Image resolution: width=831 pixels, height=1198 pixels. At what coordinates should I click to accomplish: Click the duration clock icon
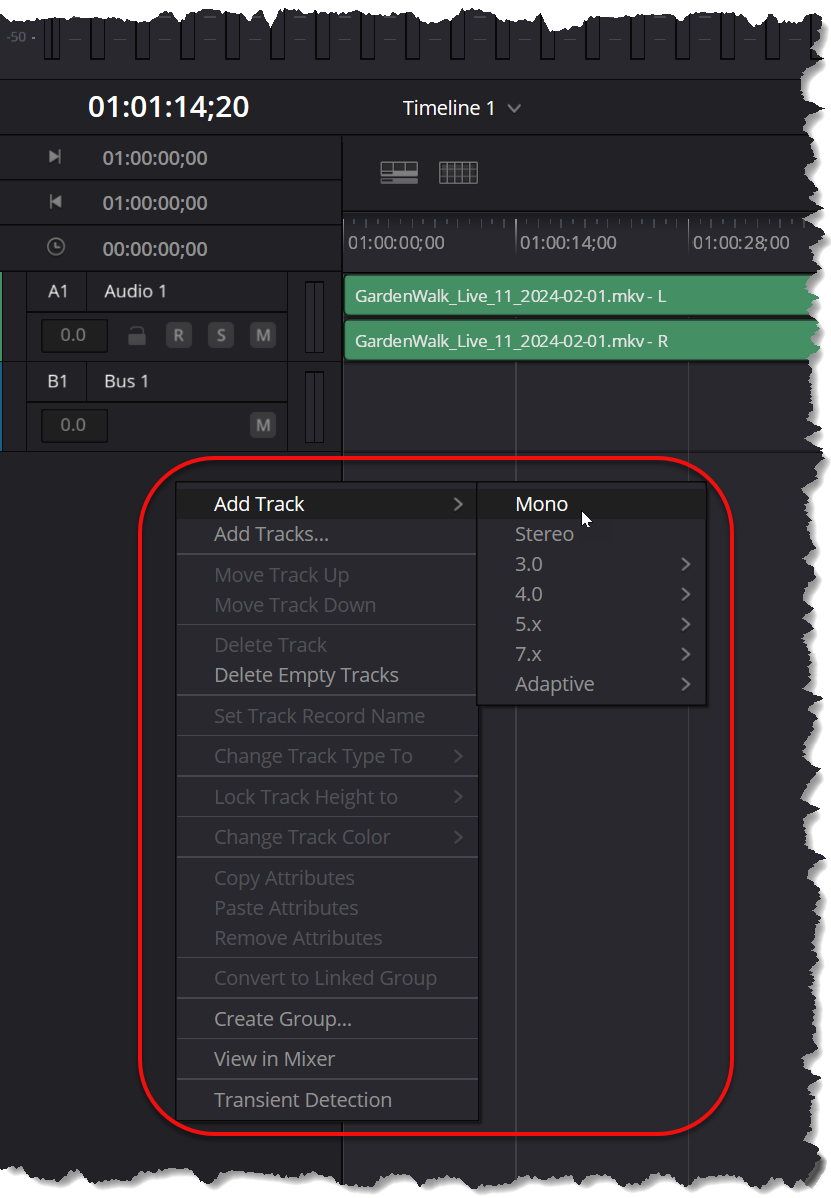click(x=56, y=247)
